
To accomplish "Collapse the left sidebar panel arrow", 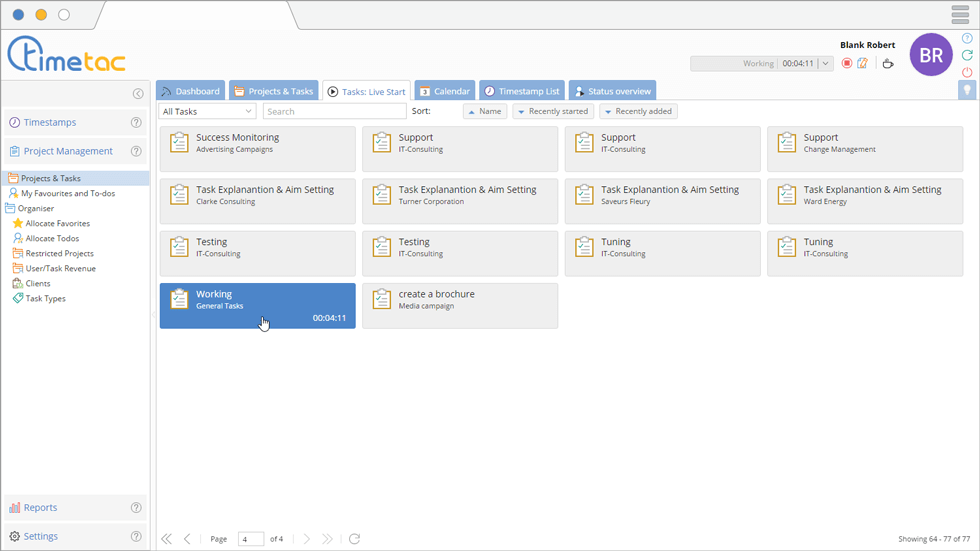I will [138, 94].
